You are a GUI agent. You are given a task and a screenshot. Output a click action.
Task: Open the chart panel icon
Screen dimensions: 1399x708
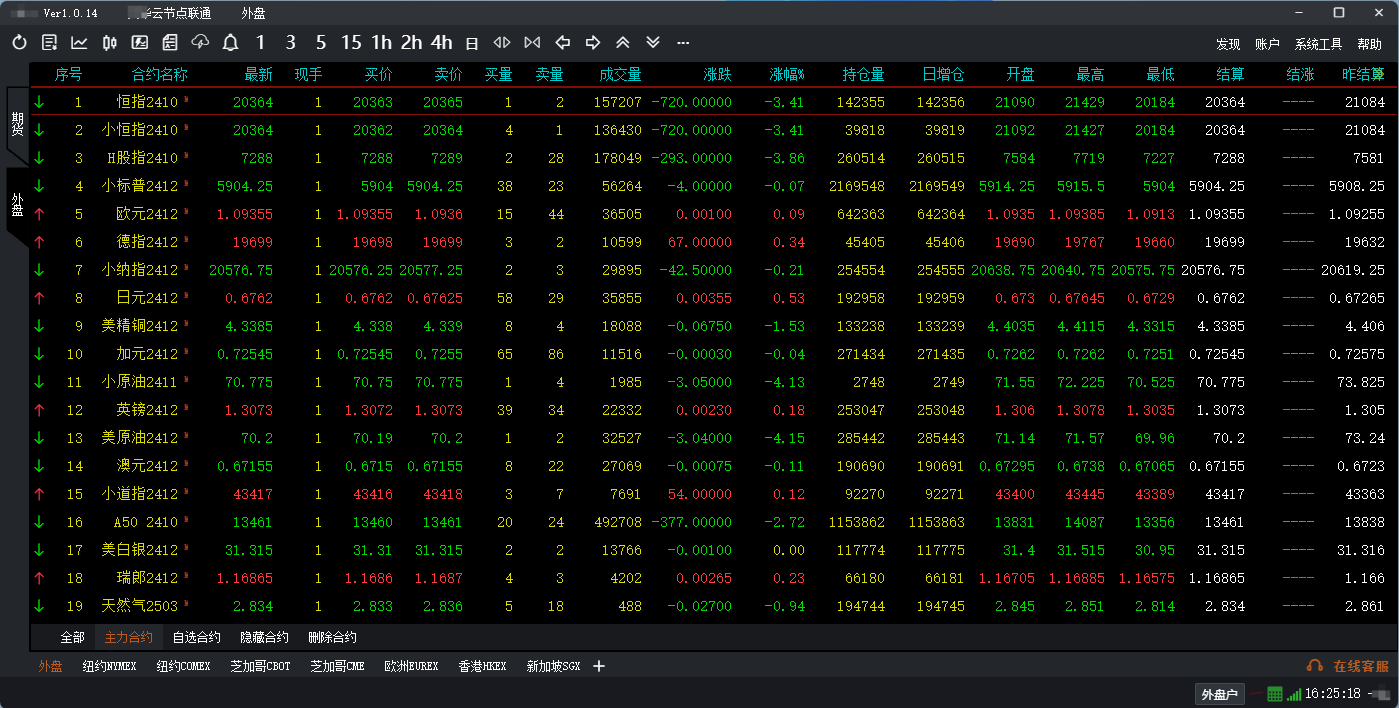(x=140, y=43)
